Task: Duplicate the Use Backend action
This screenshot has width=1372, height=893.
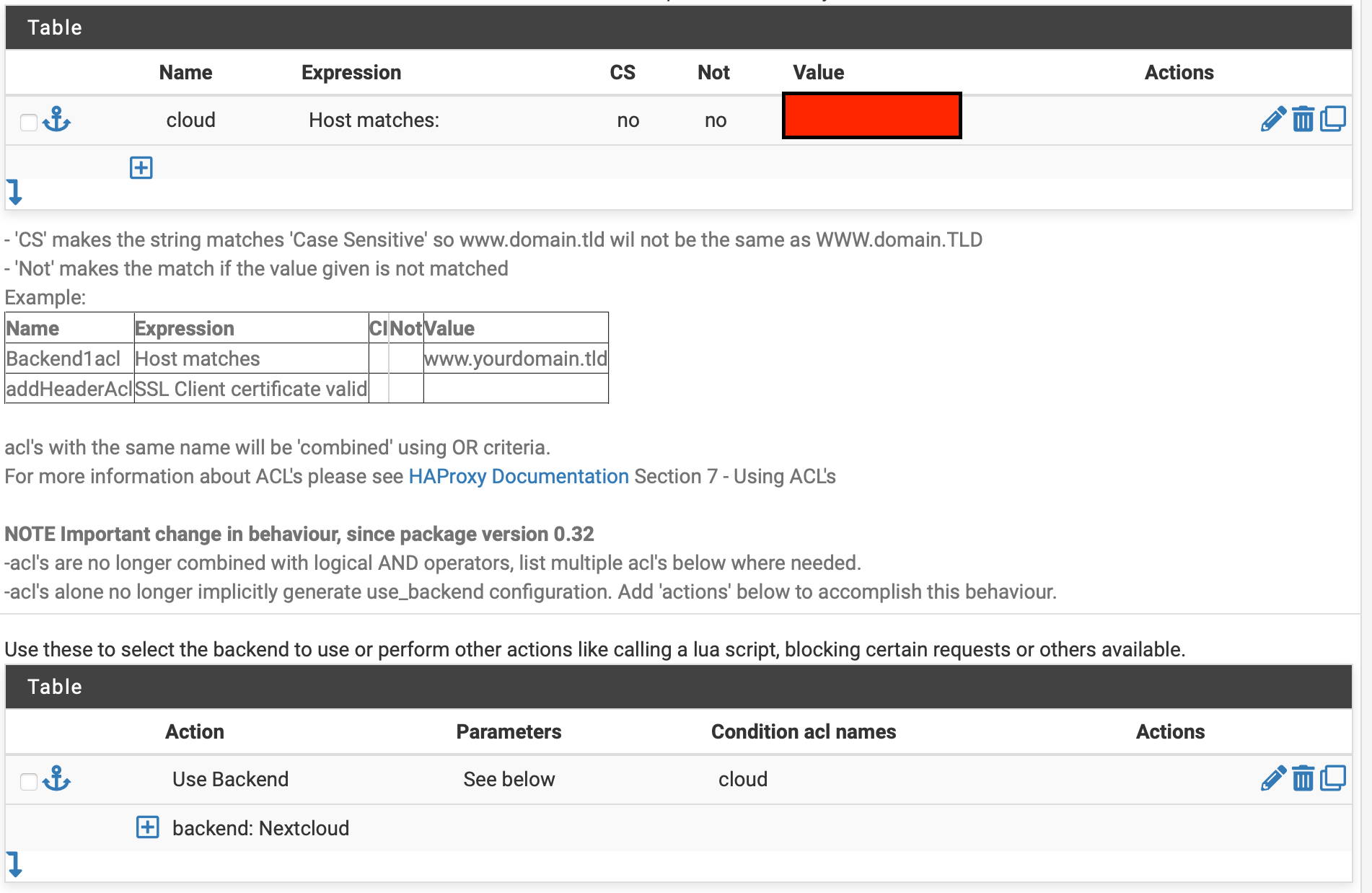Action: pos(1332,778)
